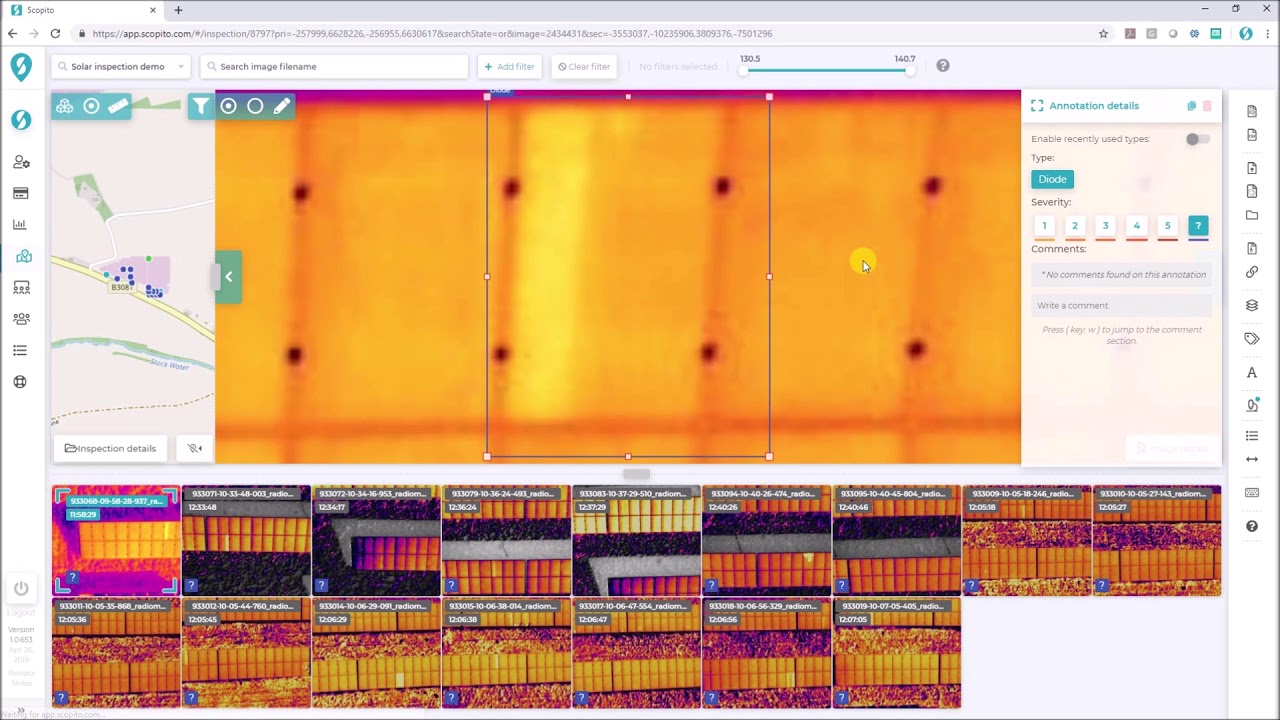Viewport: 1280px width, 720px height.
Task: Open thumbnail 933071-10-33-48-003
Action: tap(246, 541)
